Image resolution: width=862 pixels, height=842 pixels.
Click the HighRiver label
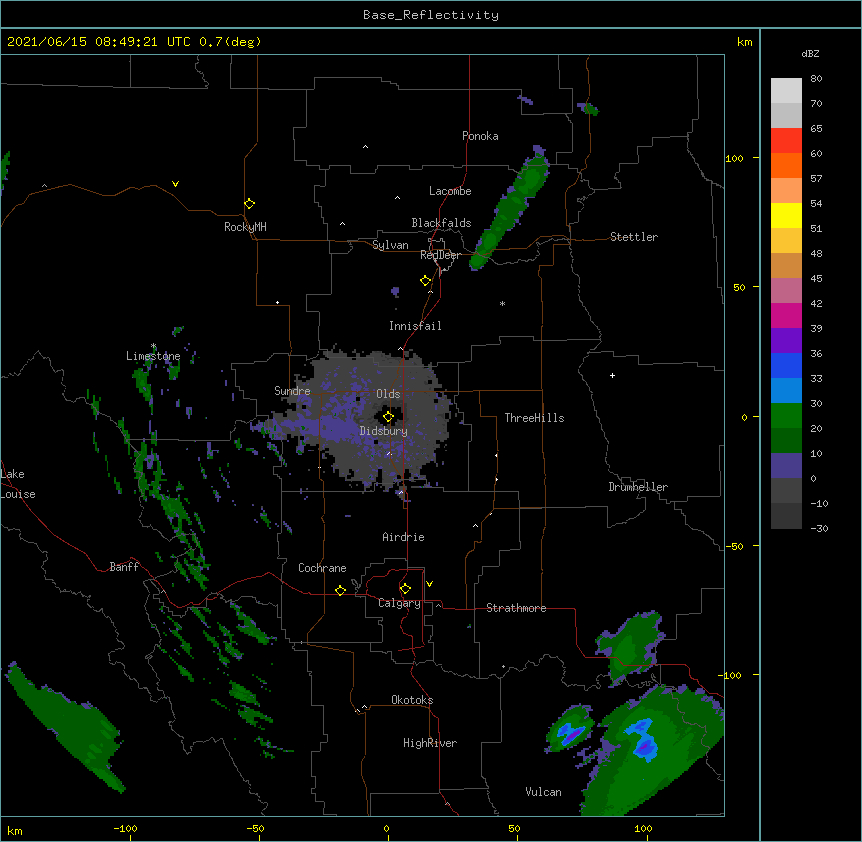[x=430, y=743]
